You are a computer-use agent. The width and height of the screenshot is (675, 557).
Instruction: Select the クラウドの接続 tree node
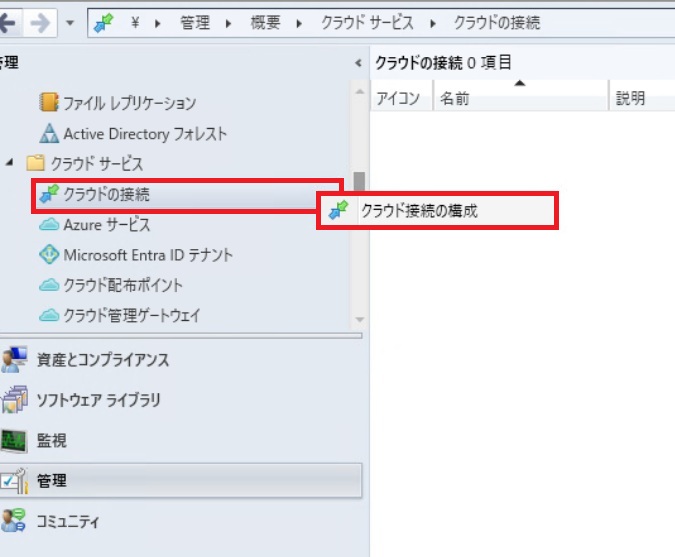coord(106,194)
